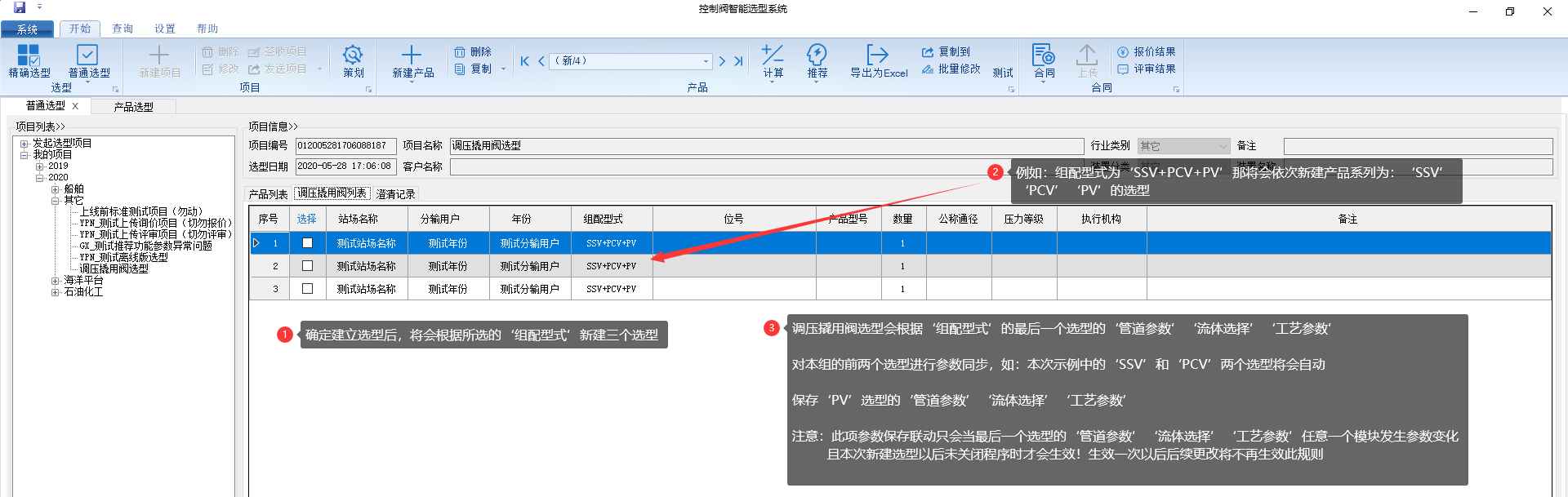
Task: Click the 新建产品 plus icon
Action: [412, 55]
